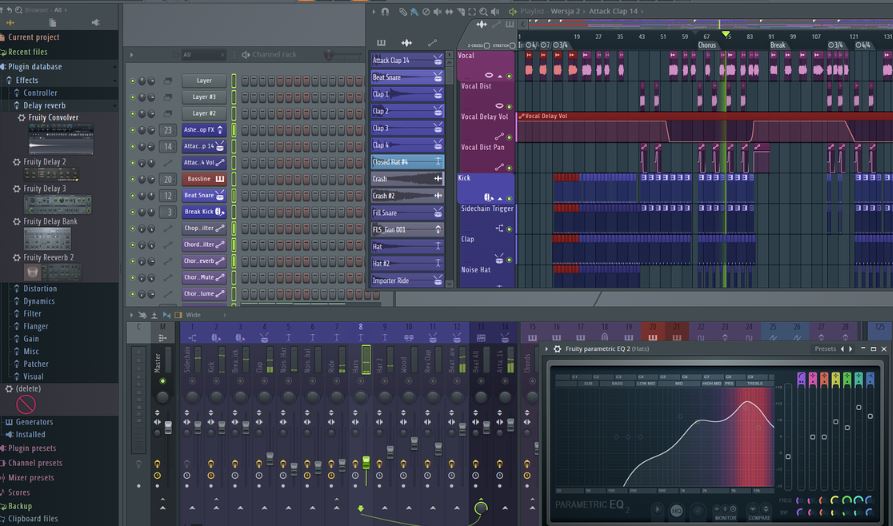Image resolution: width=893 pixels, height=526 pixels.
Task: Click the (delete) prohibition icon in browser
Action: pyautogui.click(x=26, y=405)
